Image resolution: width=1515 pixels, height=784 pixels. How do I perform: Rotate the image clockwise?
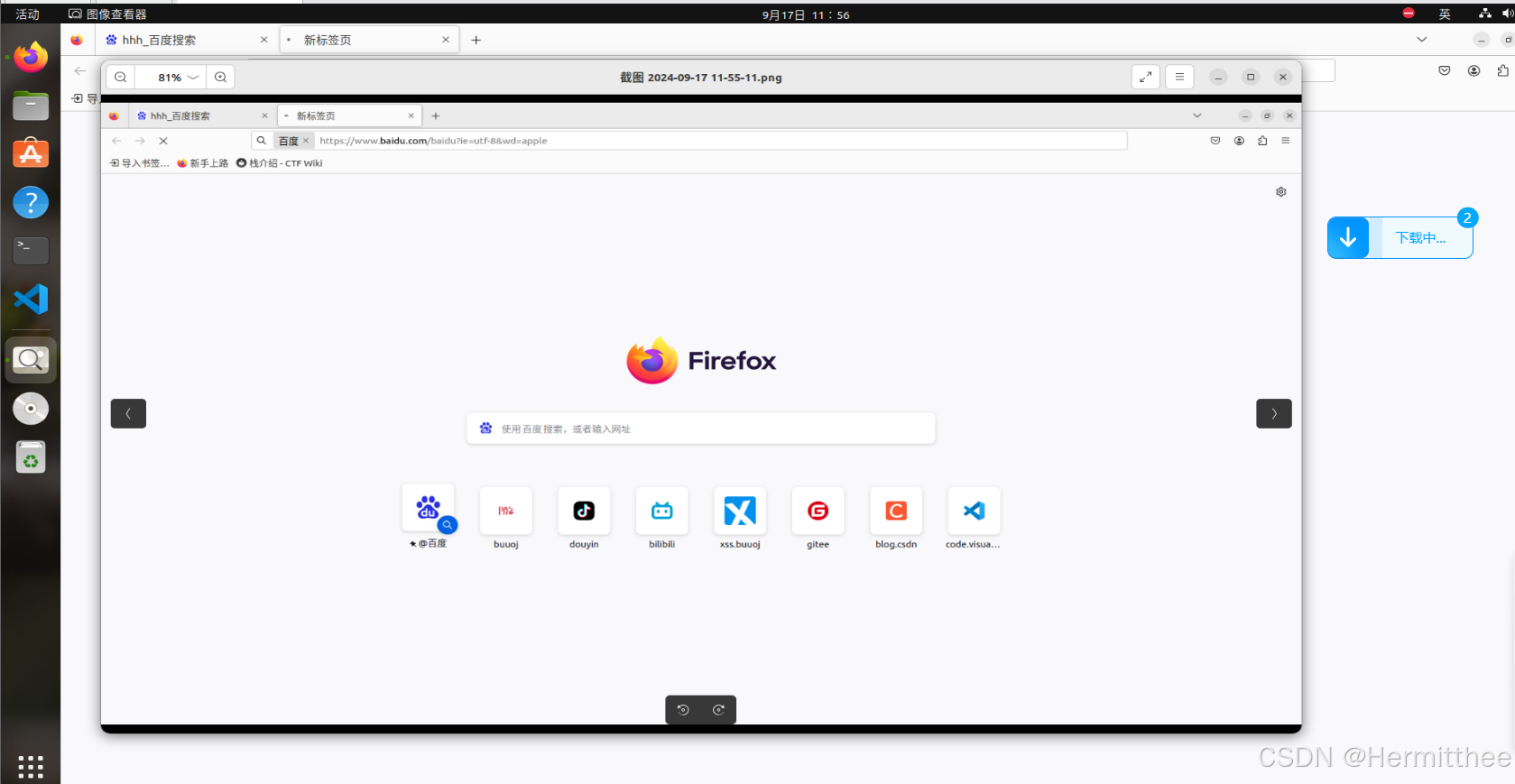(x=719, y=710)
